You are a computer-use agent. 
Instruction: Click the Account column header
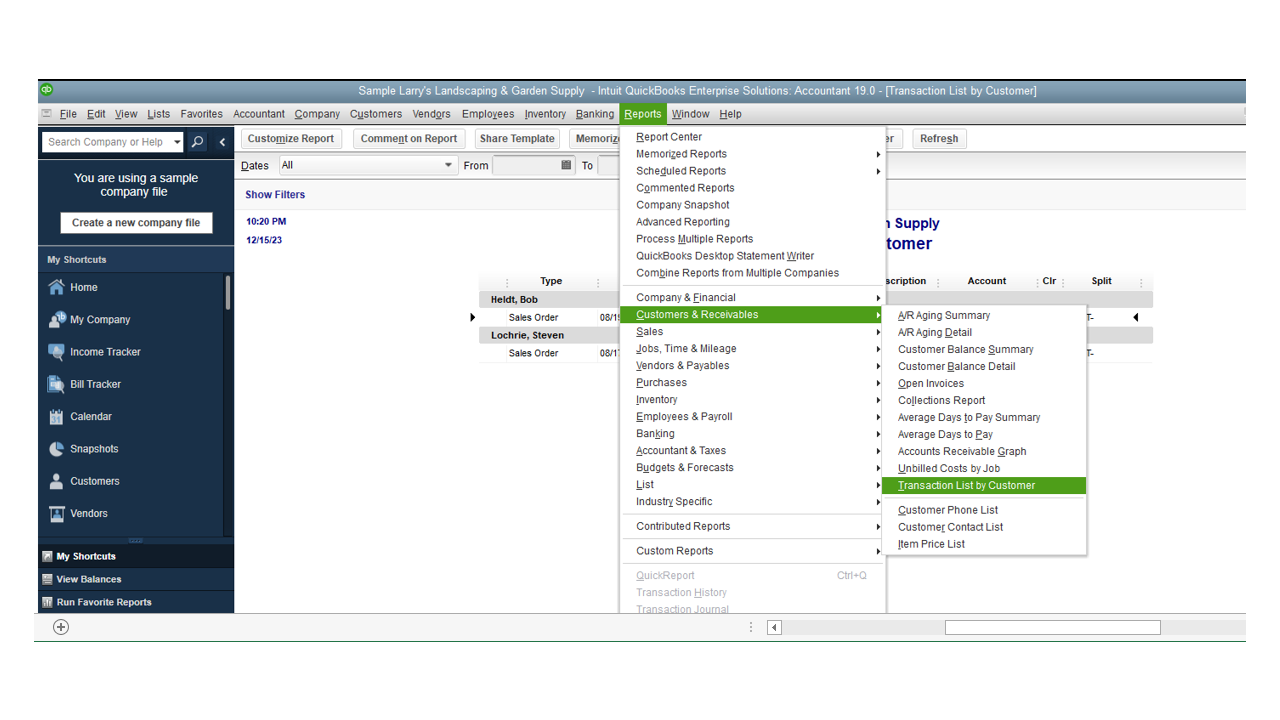[x=987, y=281]
